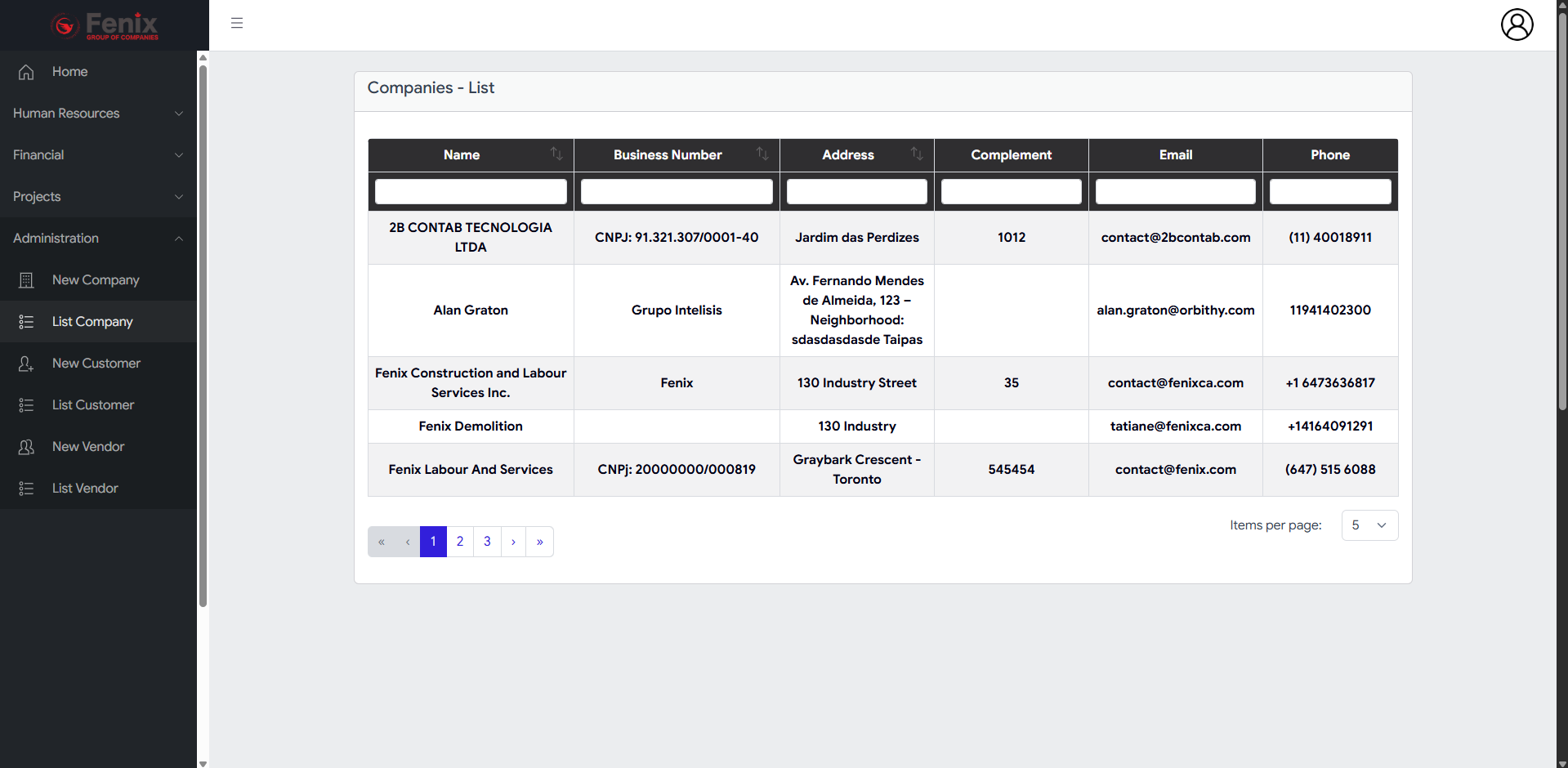Viewport: 1568px width, 768px height.
Task: Toggle the hamburger menu icon
Action: 237,23
